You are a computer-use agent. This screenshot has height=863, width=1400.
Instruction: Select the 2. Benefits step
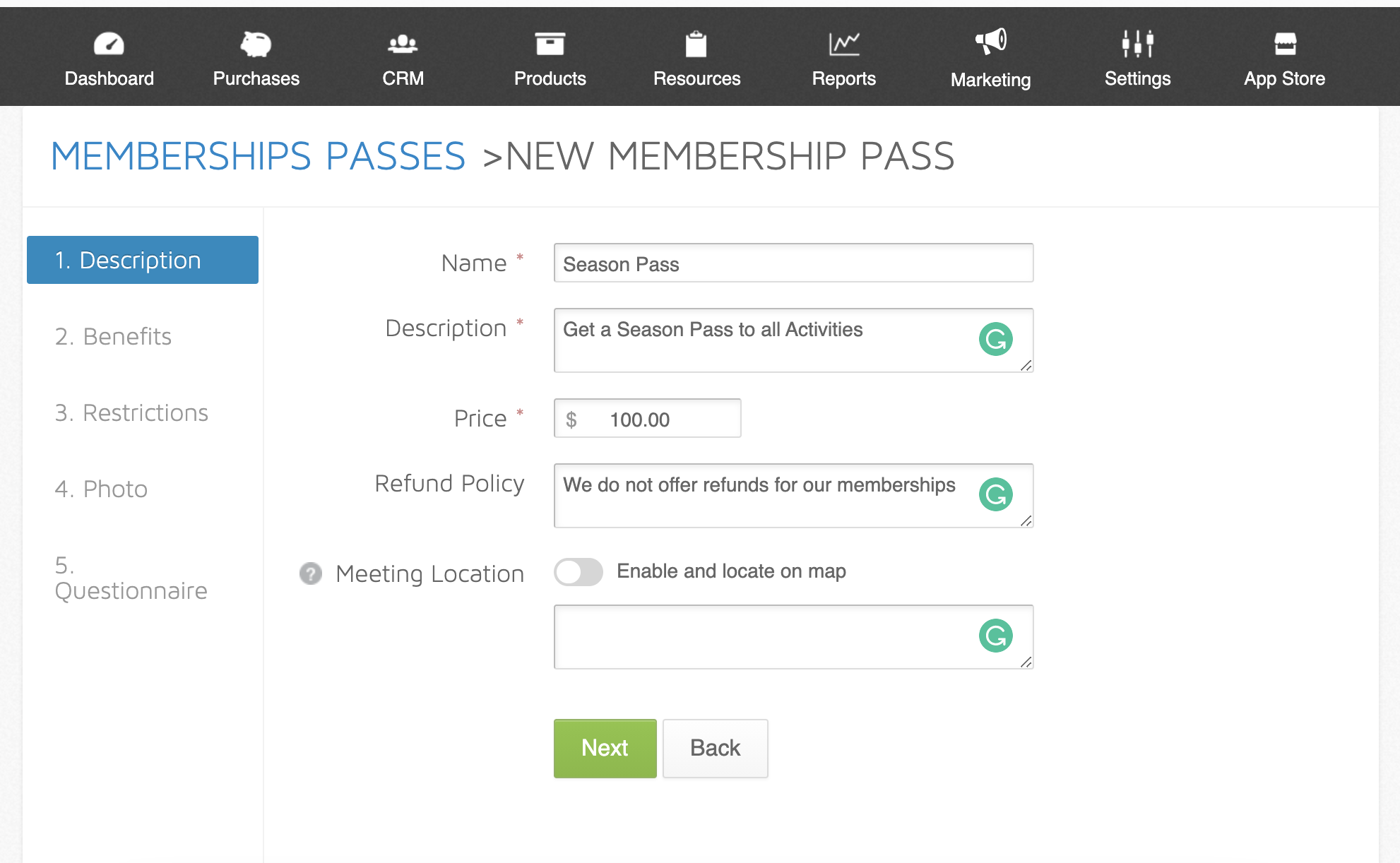click(113, 336)
